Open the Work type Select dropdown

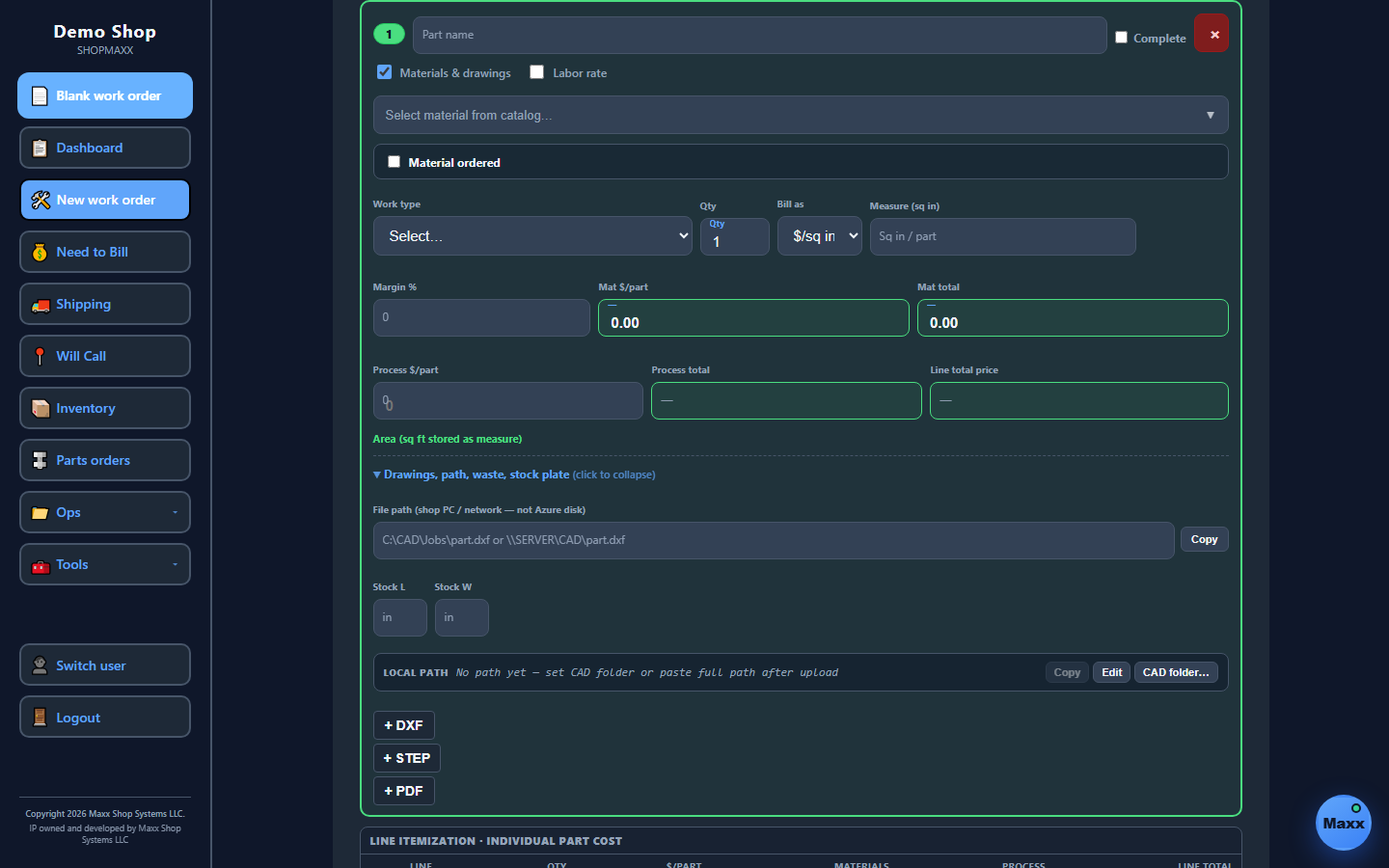532,236
